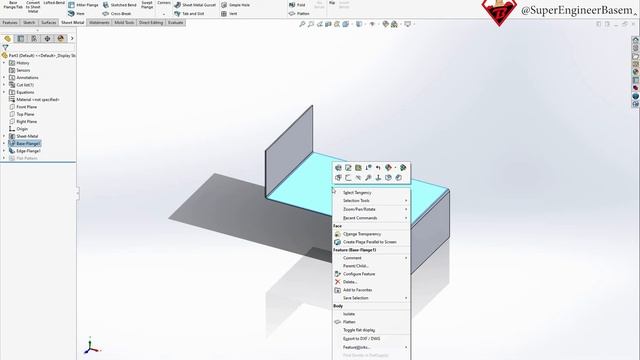Click Convert to Sheet Metal tool
This screenshot has width=640, height=360.
(33, 7)
